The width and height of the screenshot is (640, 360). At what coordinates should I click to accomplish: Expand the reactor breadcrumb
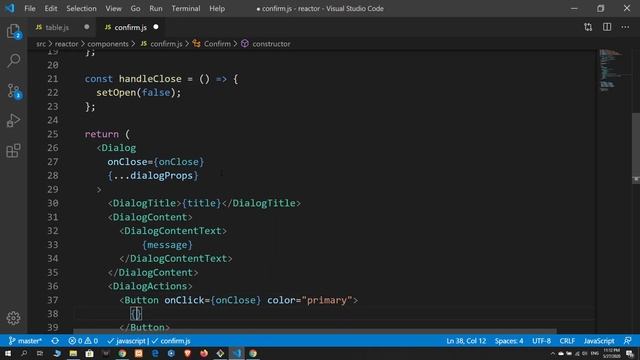point(66,44)
